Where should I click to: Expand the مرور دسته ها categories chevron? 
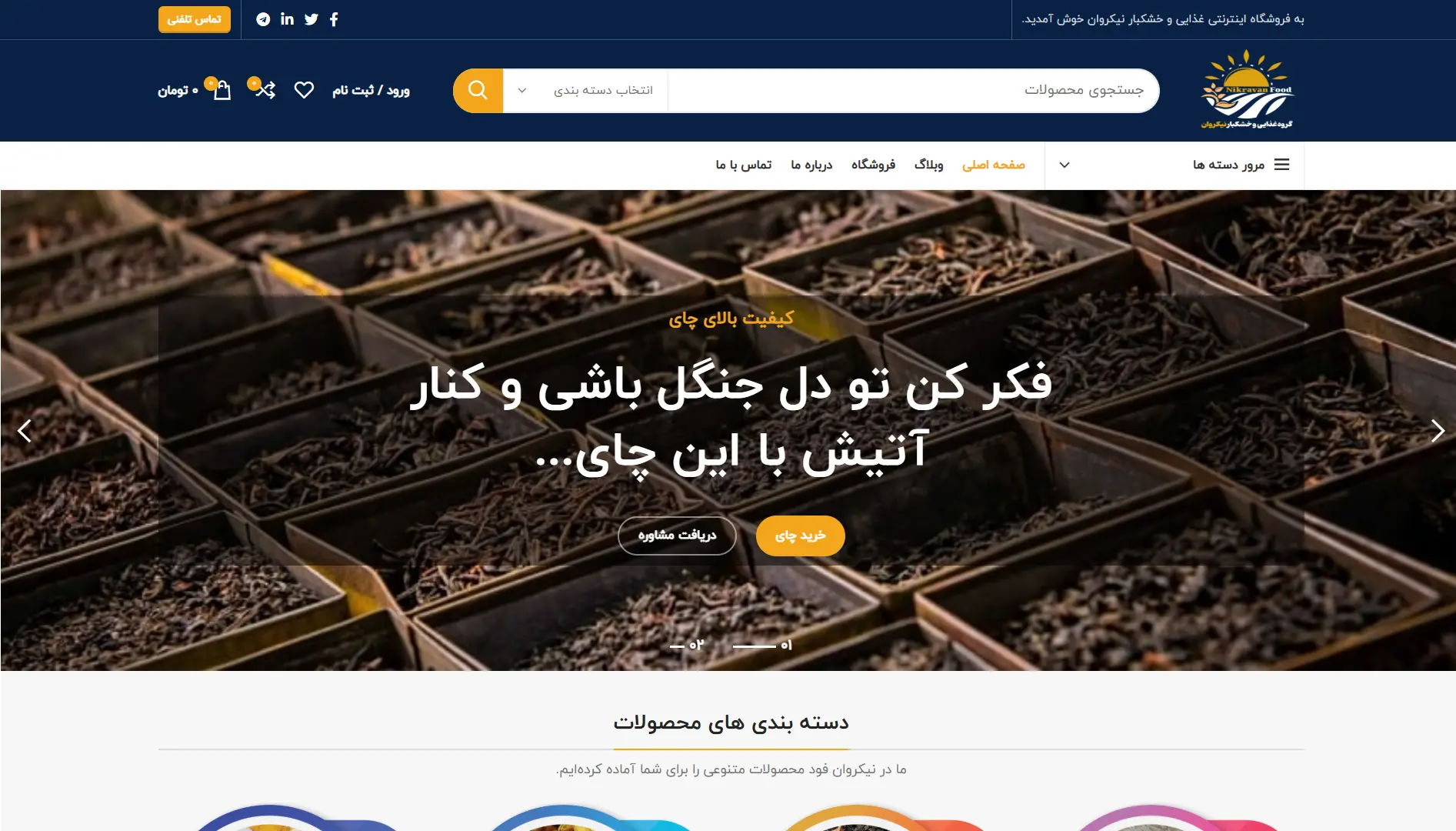click(1065, 165)
